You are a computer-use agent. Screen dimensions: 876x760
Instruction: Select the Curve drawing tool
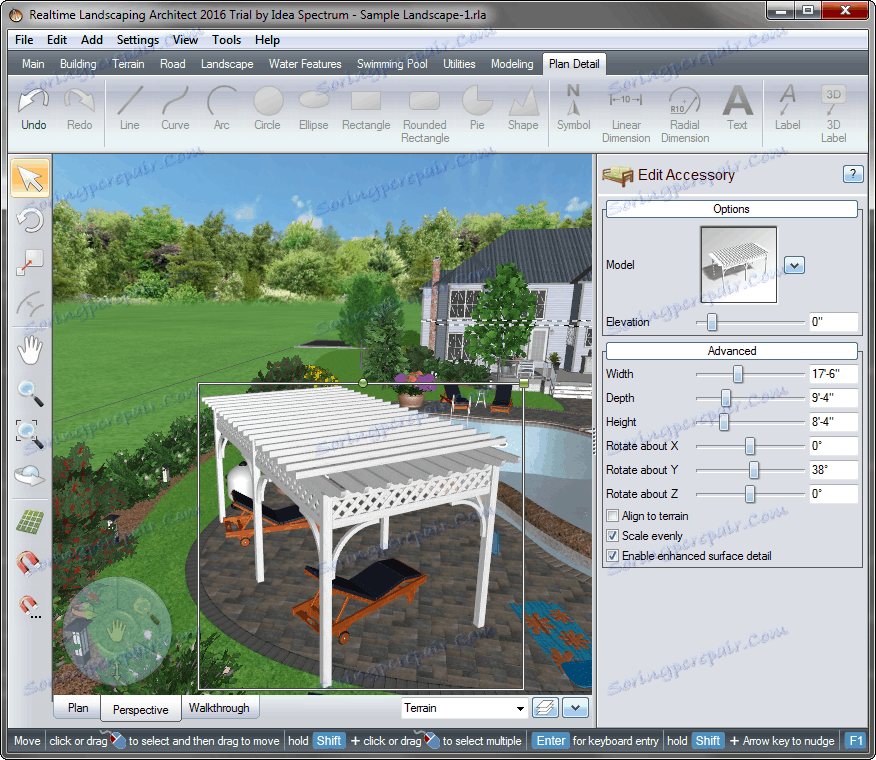[175, 110]
